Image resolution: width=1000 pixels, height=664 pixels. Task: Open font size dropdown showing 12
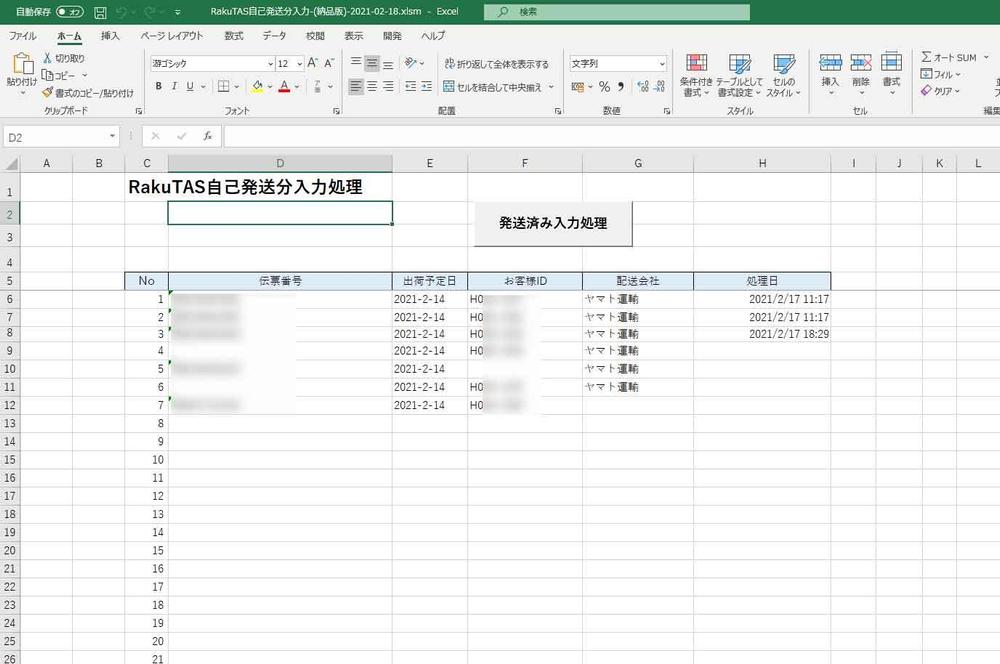[300, 64]
